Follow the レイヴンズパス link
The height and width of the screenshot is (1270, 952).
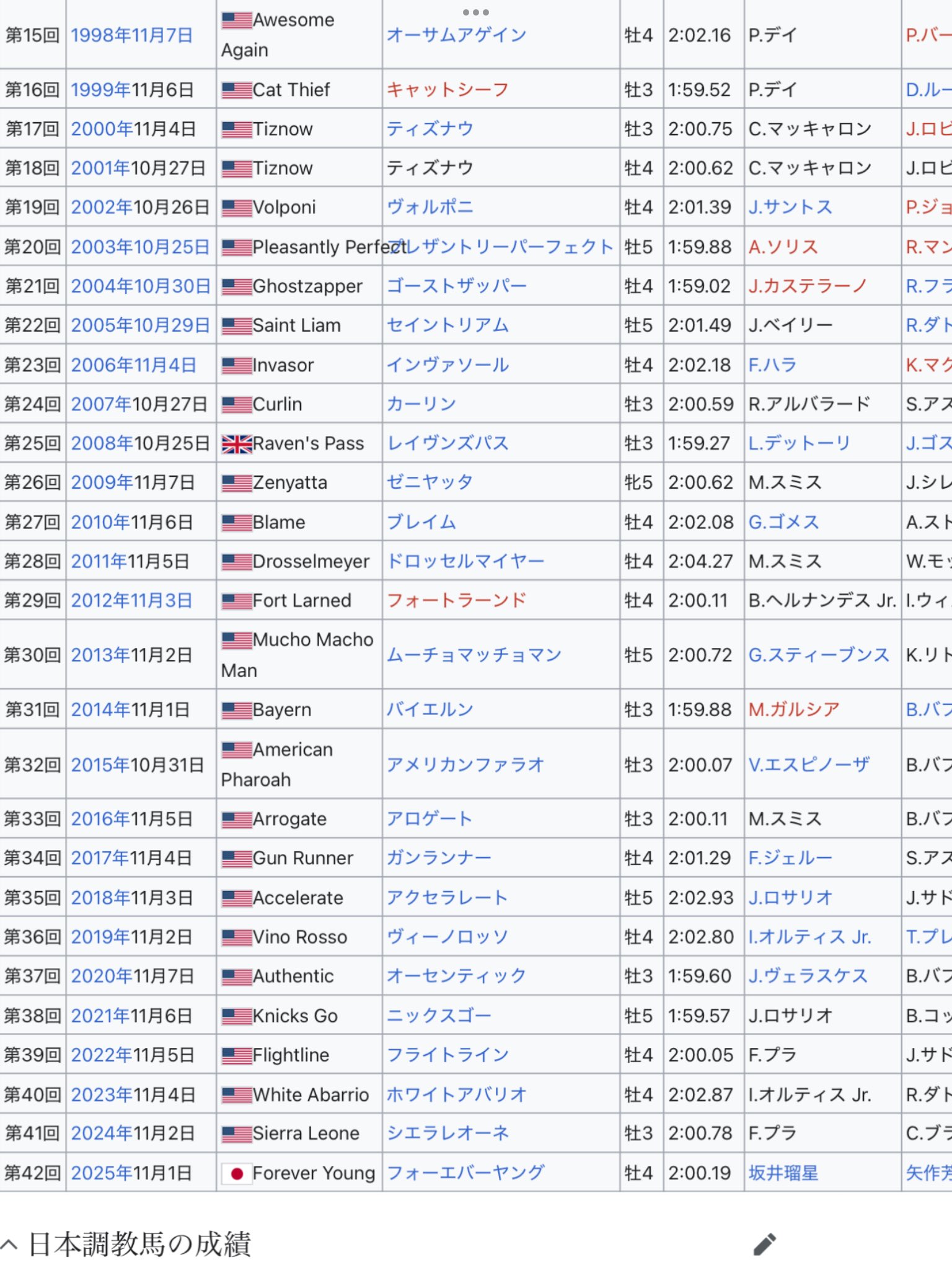447,443
